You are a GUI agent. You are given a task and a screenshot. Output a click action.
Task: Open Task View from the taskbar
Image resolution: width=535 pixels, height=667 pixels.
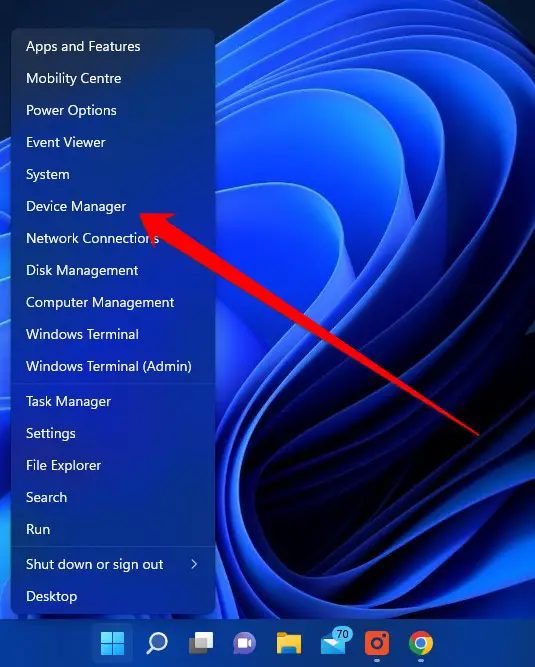click(x=201, y=643)
